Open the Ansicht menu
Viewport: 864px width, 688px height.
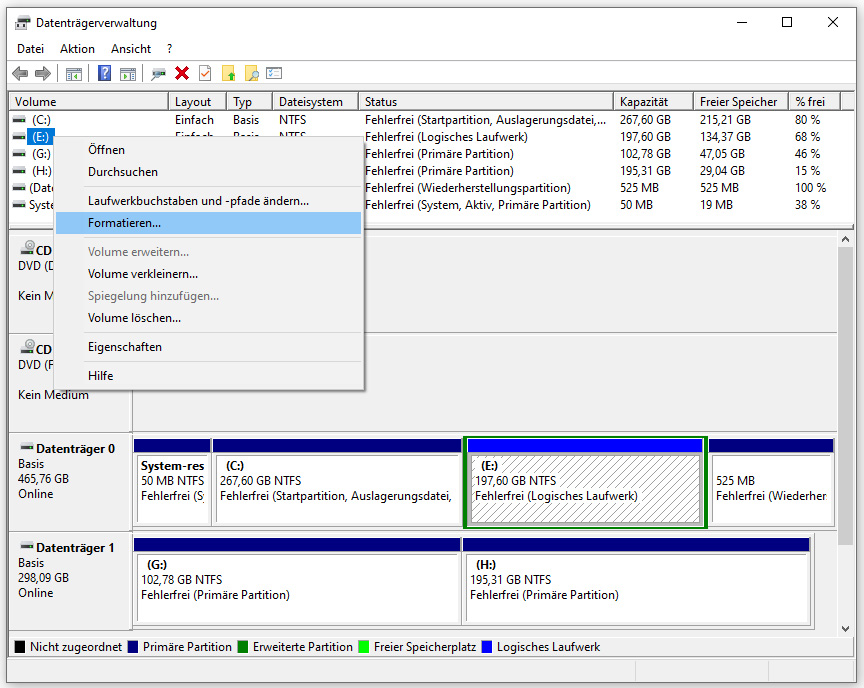click(131, 48)
